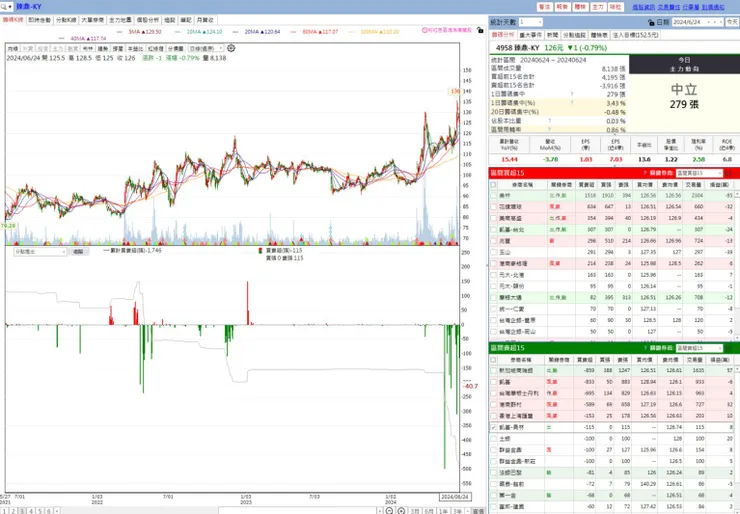Check the 摩根大通 broker row checkbox
Screen dimensions: 740x514
[x=494, y=297]
